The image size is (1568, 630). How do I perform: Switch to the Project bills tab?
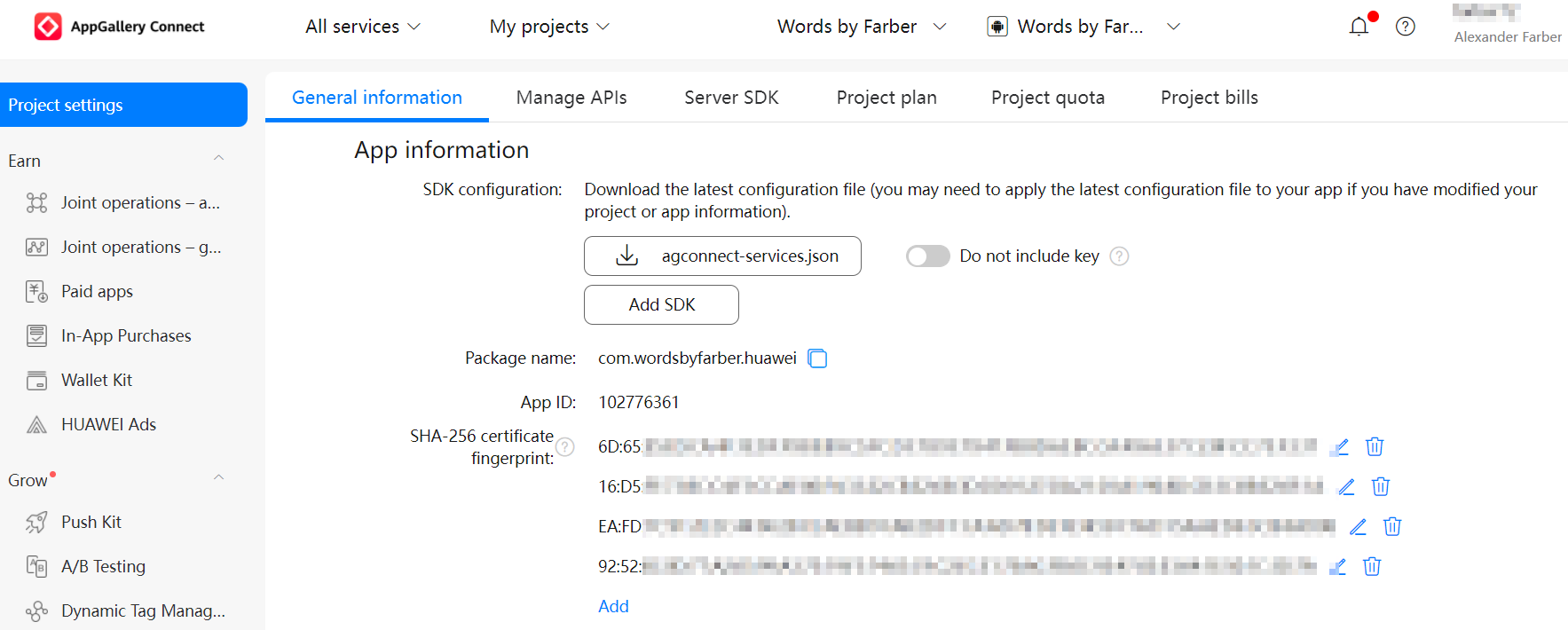pyautogui.click(x=1209, y=98)
